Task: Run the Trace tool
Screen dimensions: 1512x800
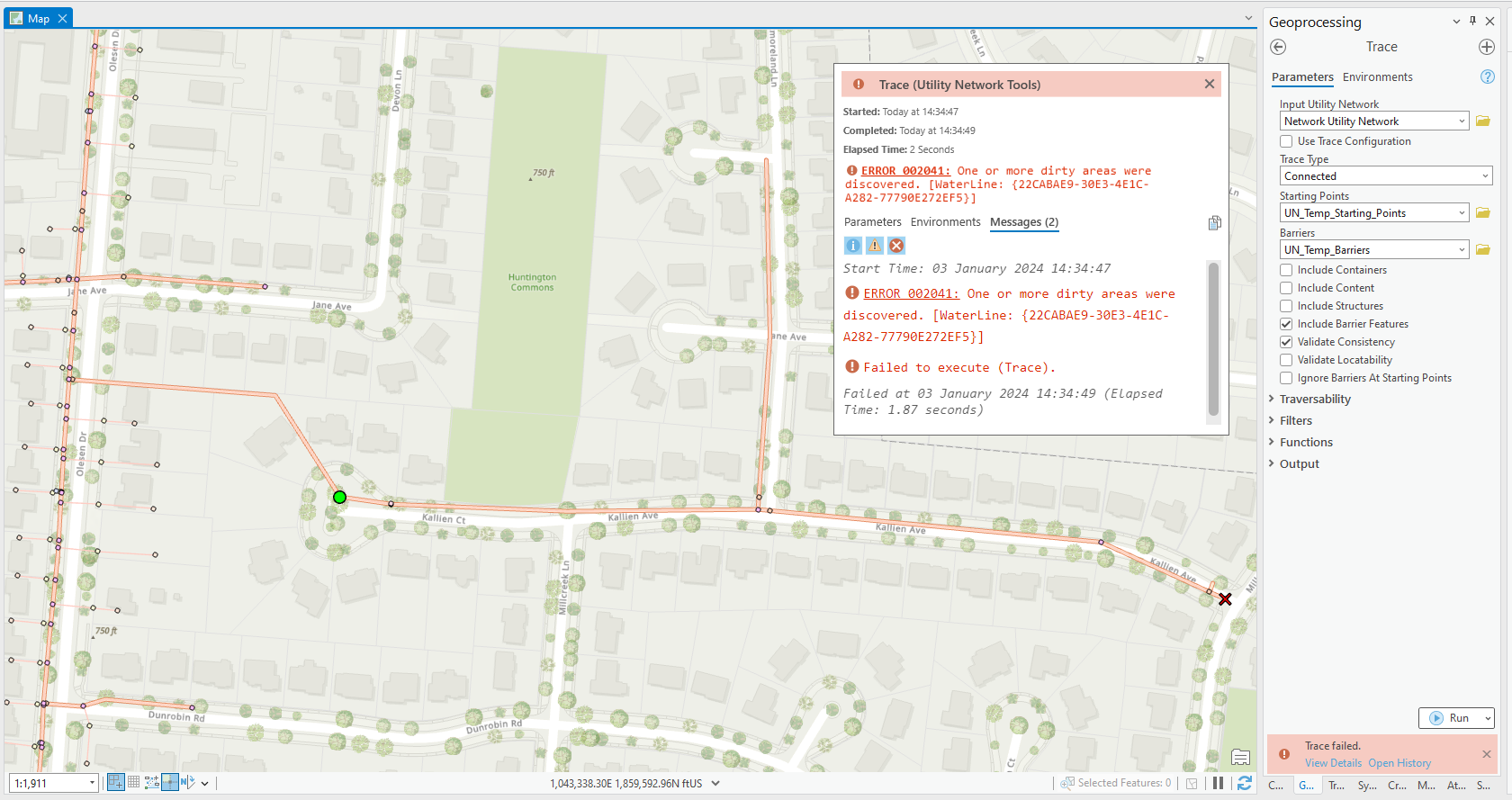Action: click(1450, 718)
